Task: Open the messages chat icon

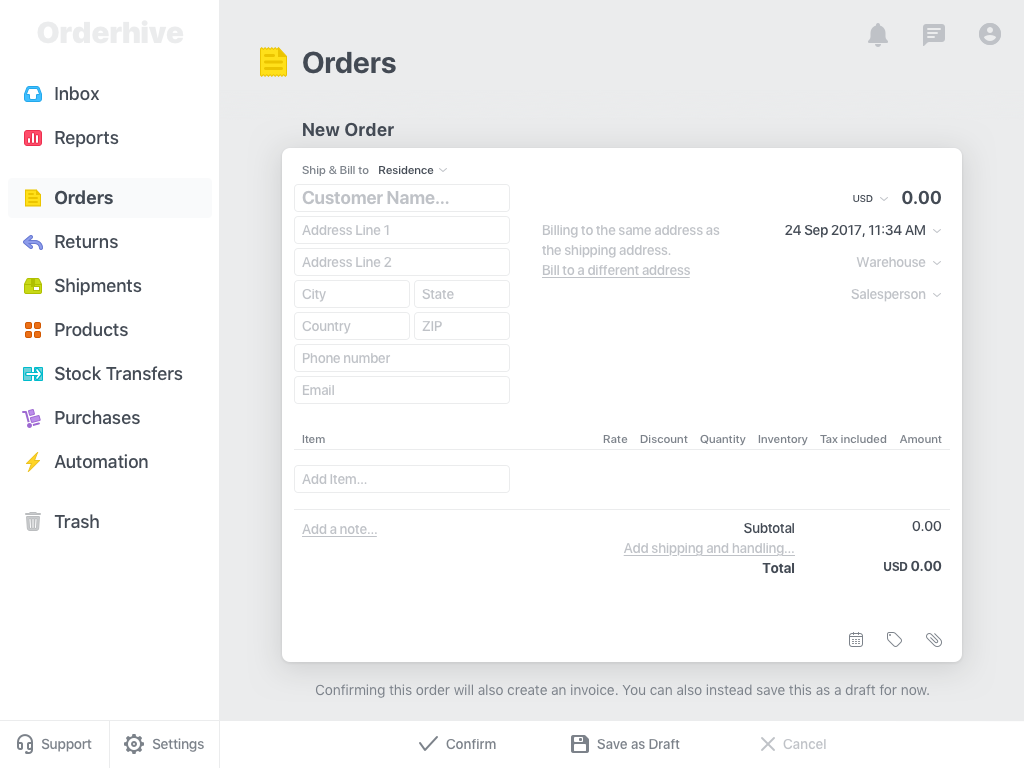Action: click(x=934, y=35)
